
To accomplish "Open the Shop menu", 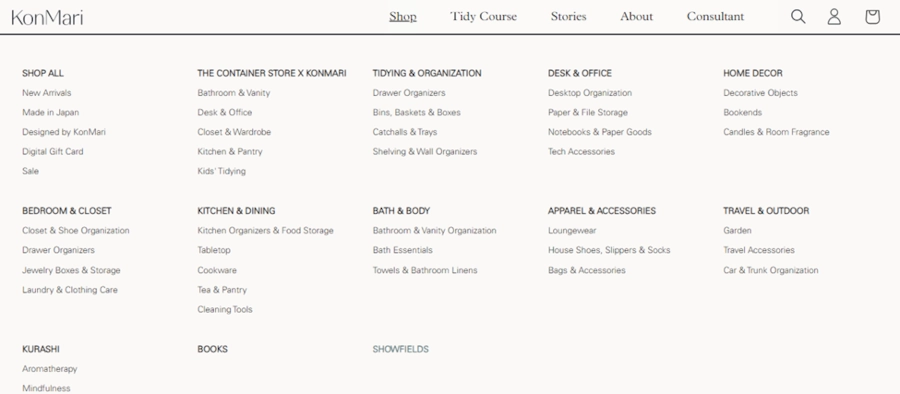I will pos(403,17).
